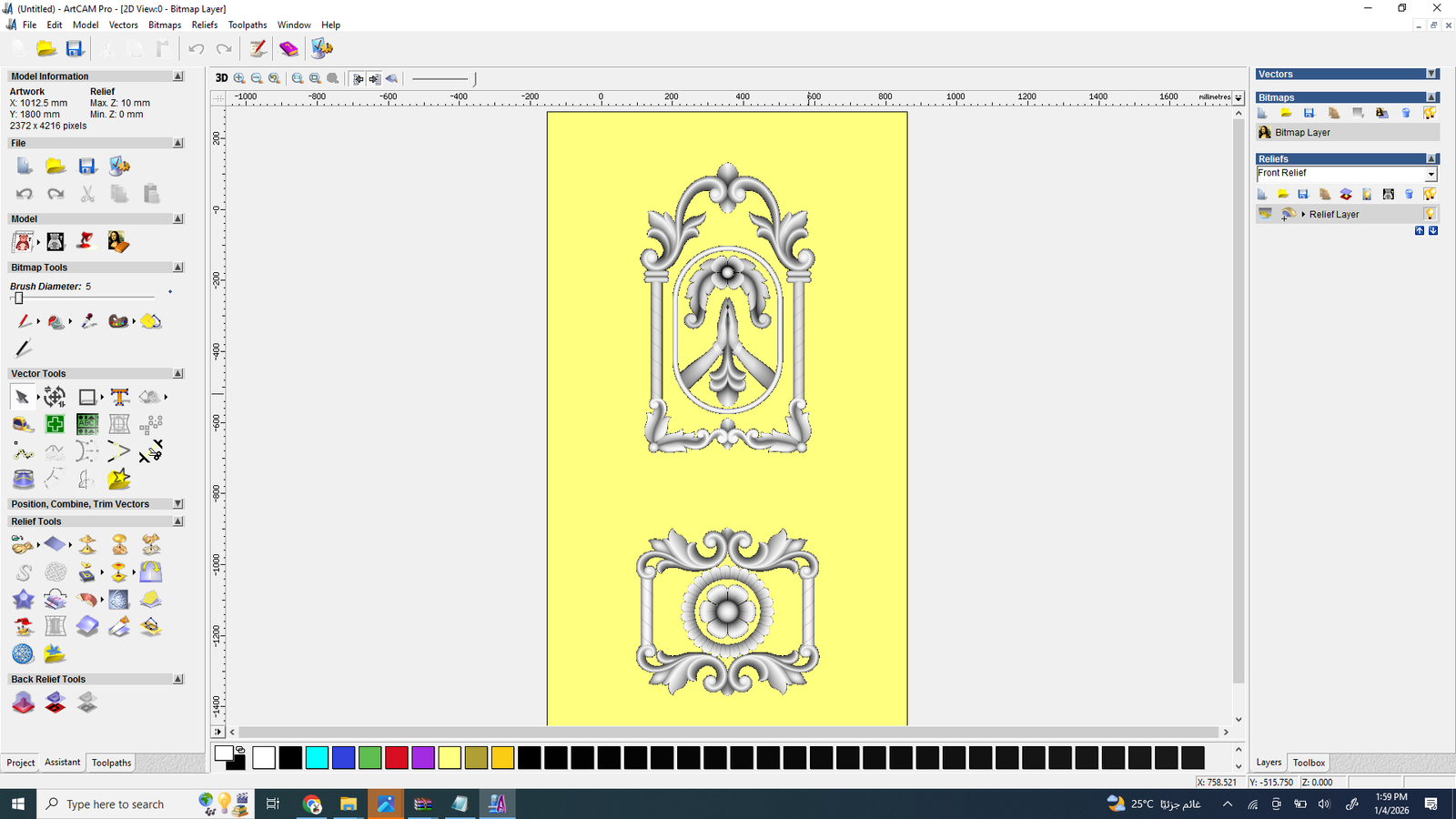The width and height of the screenshot is (1456, 819).
Task: Click the blue star icon in Relief Tools
Action: [x=23, y=600]
